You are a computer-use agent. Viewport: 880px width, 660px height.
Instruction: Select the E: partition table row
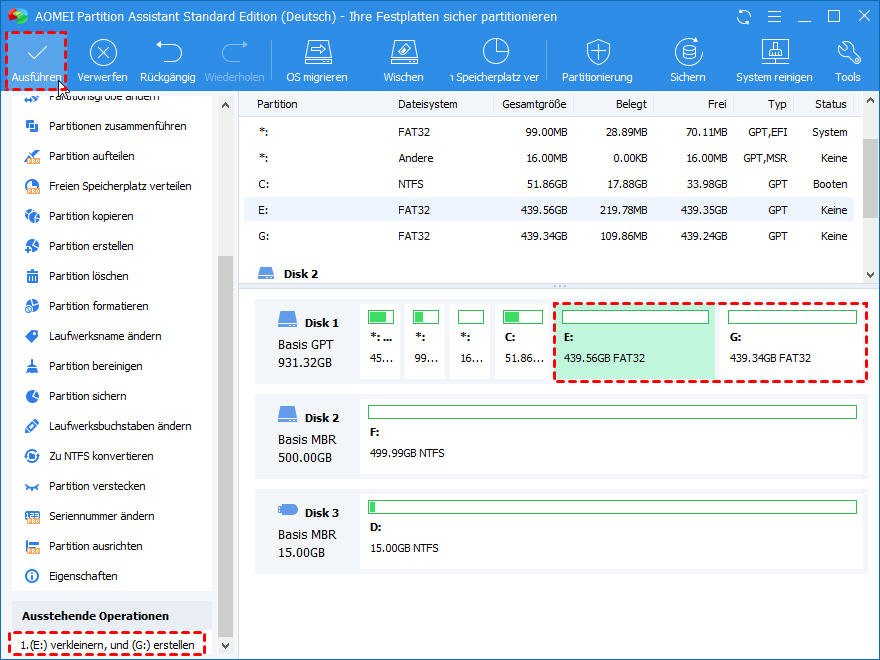click(549, 210)
